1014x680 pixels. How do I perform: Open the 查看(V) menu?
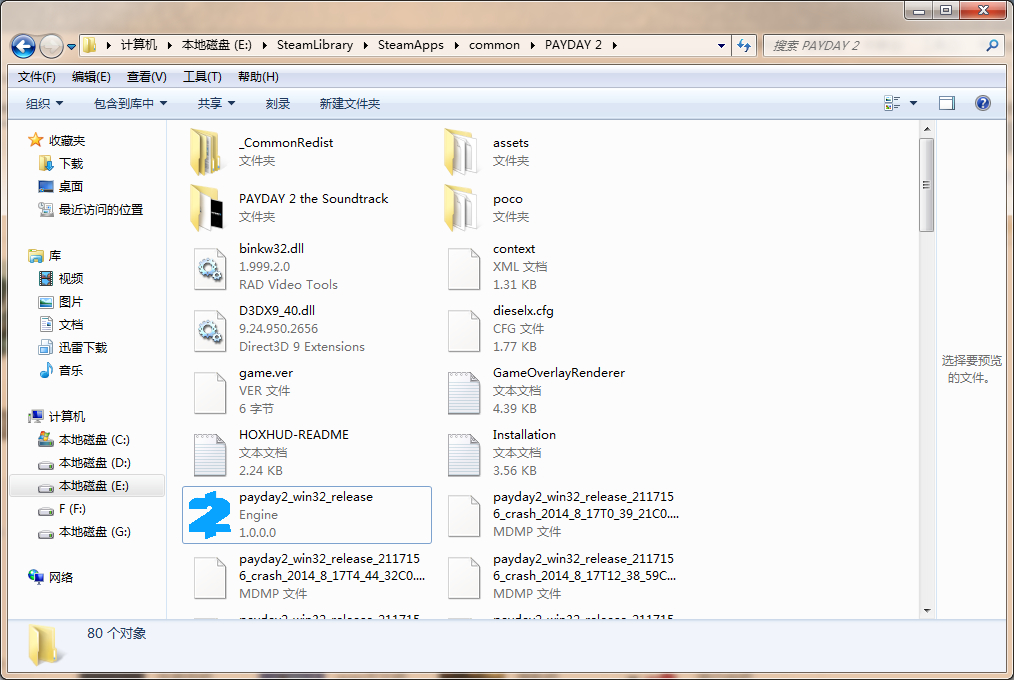(x=147, y=77)
